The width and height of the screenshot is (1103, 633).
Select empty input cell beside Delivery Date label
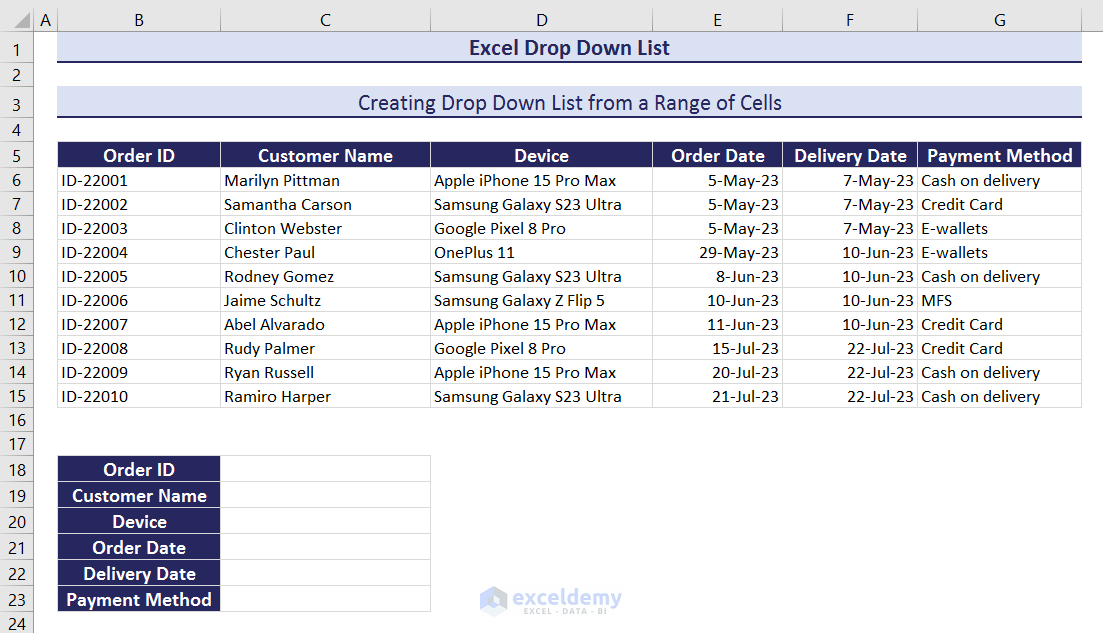(x=325, y=573)
